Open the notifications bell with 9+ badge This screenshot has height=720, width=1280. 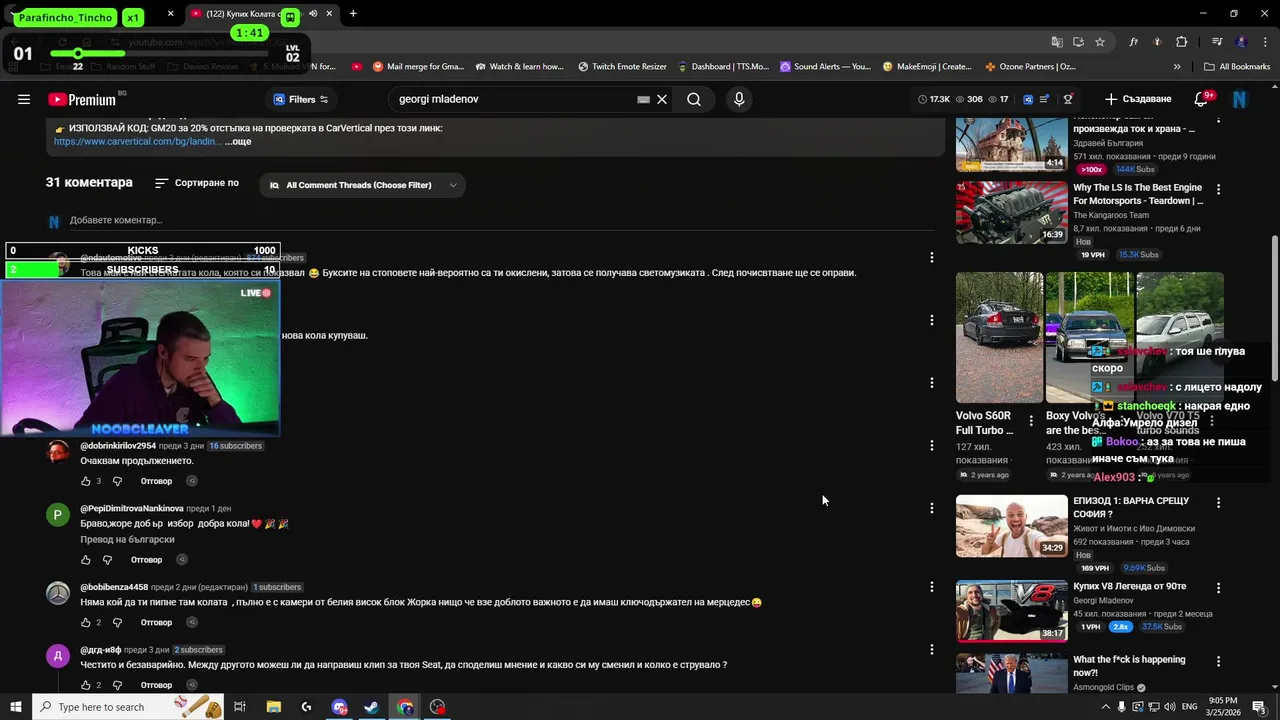(x=1202, y=99)
